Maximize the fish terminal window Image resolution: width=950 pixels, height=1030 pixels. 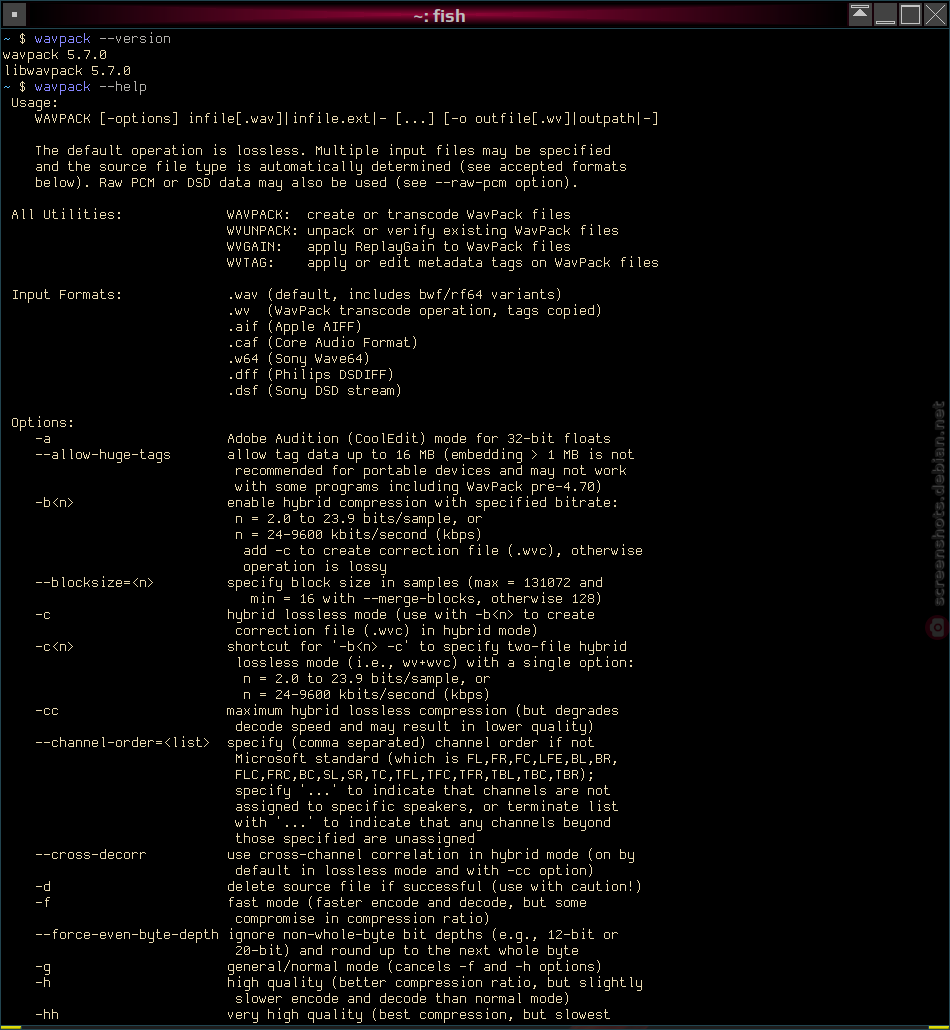910,14
